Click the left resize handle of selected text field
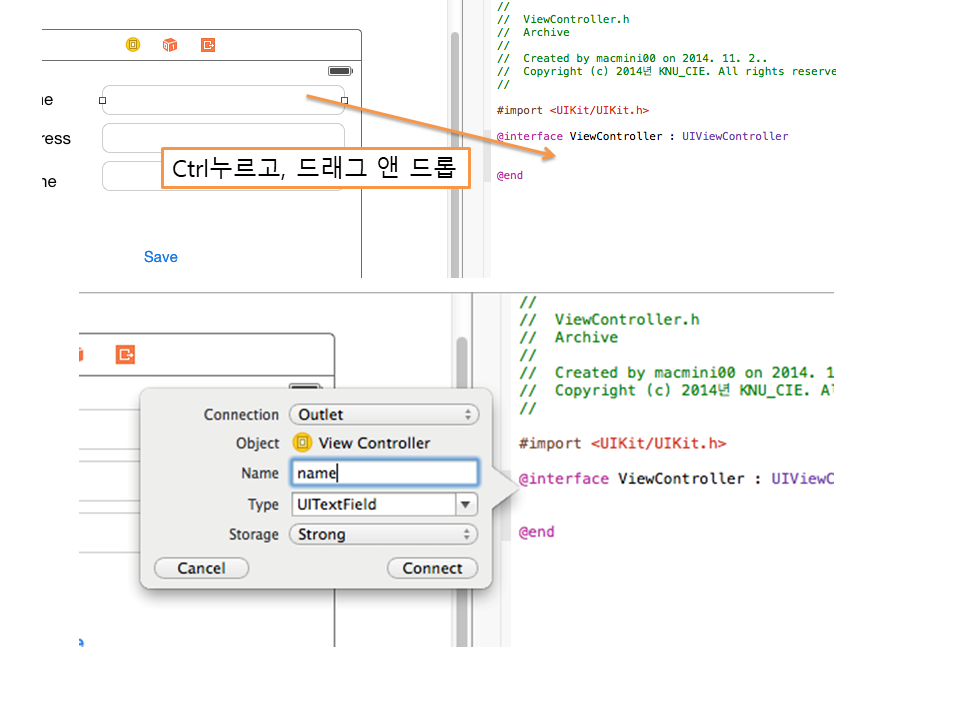 (x=102, y=100)
